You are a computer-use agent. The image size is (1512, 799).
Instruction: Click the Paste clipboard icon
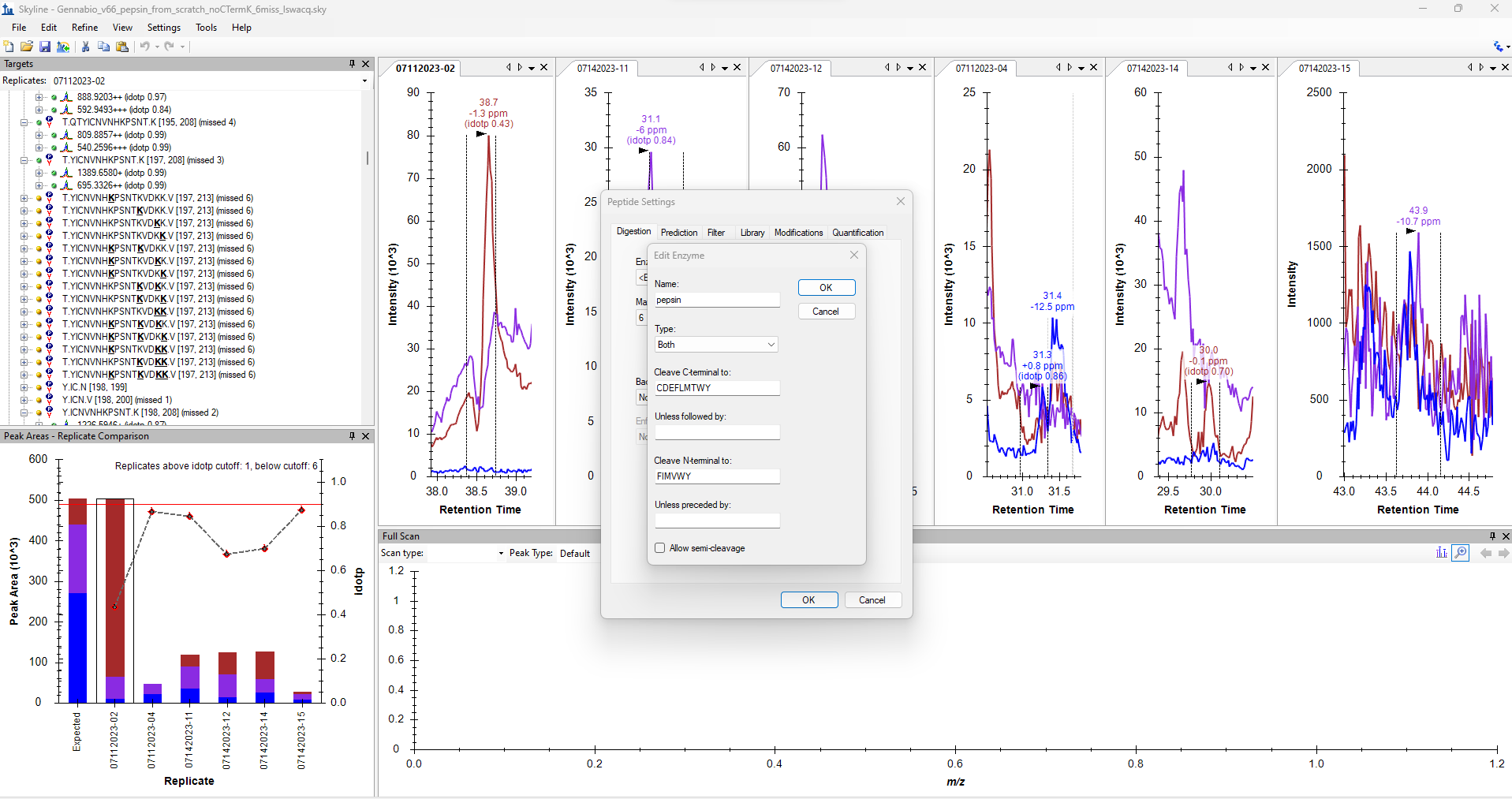pyautogui.click(x=122, y=47)
